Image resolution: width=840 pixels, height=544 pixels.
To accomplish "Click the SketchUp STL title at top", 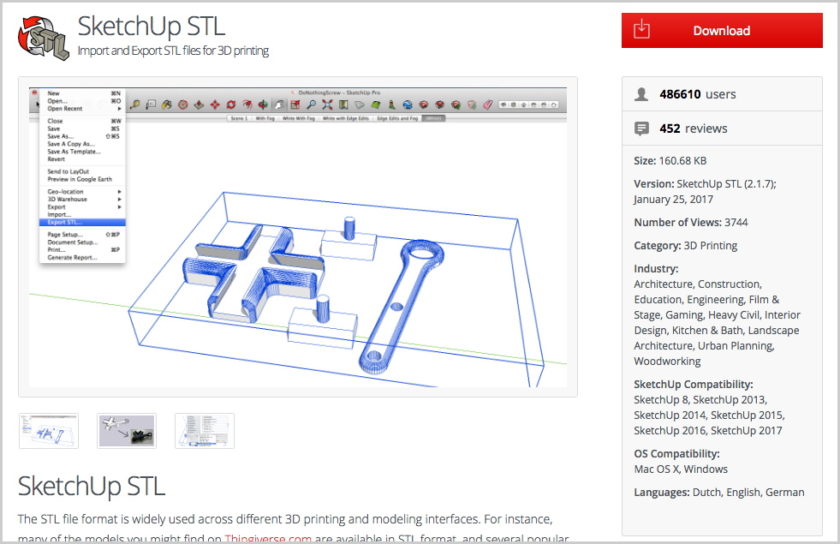I will tap(151, 26).
